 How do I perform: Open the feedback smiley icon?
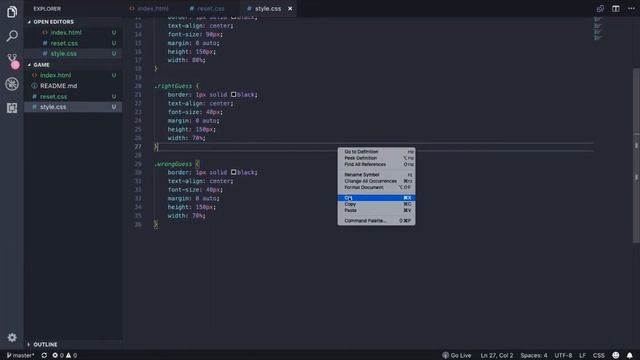(616, 356)
